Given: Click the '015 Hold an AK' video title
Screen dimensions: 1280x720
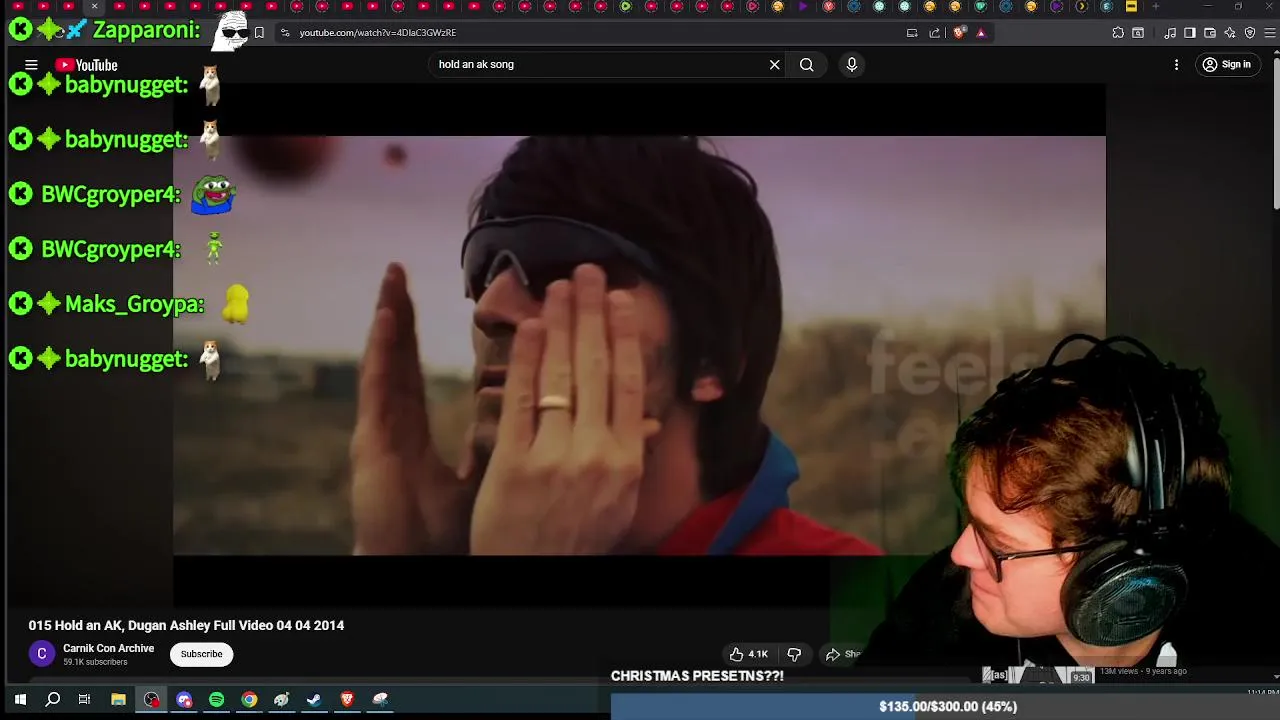Looking at the screenshot, I should tap(186, 625).
